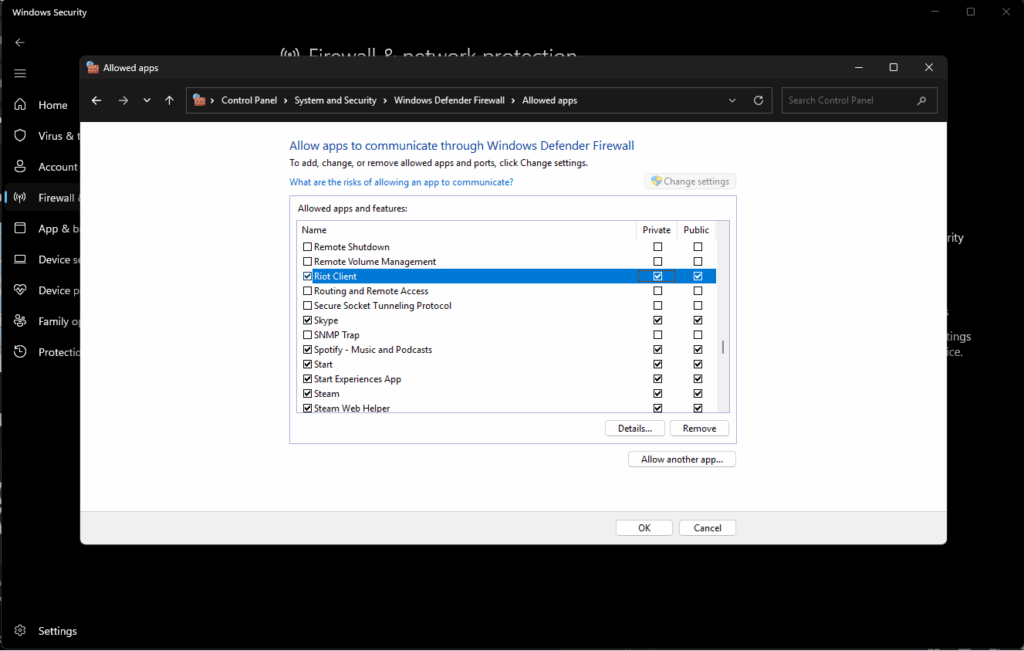Toggle Steam Private checkbox

click(x=658, y=394)
